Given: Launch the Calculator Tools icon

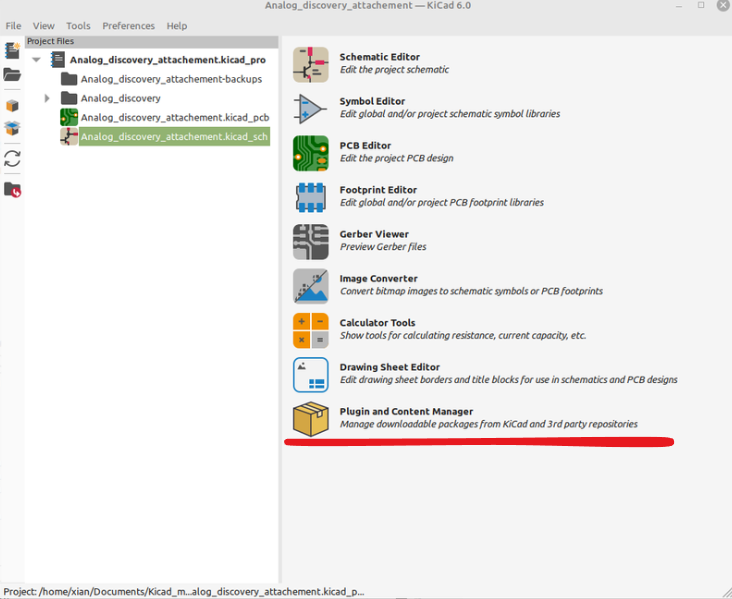Looking at the screenshot, I should click(x=310, y=331).
